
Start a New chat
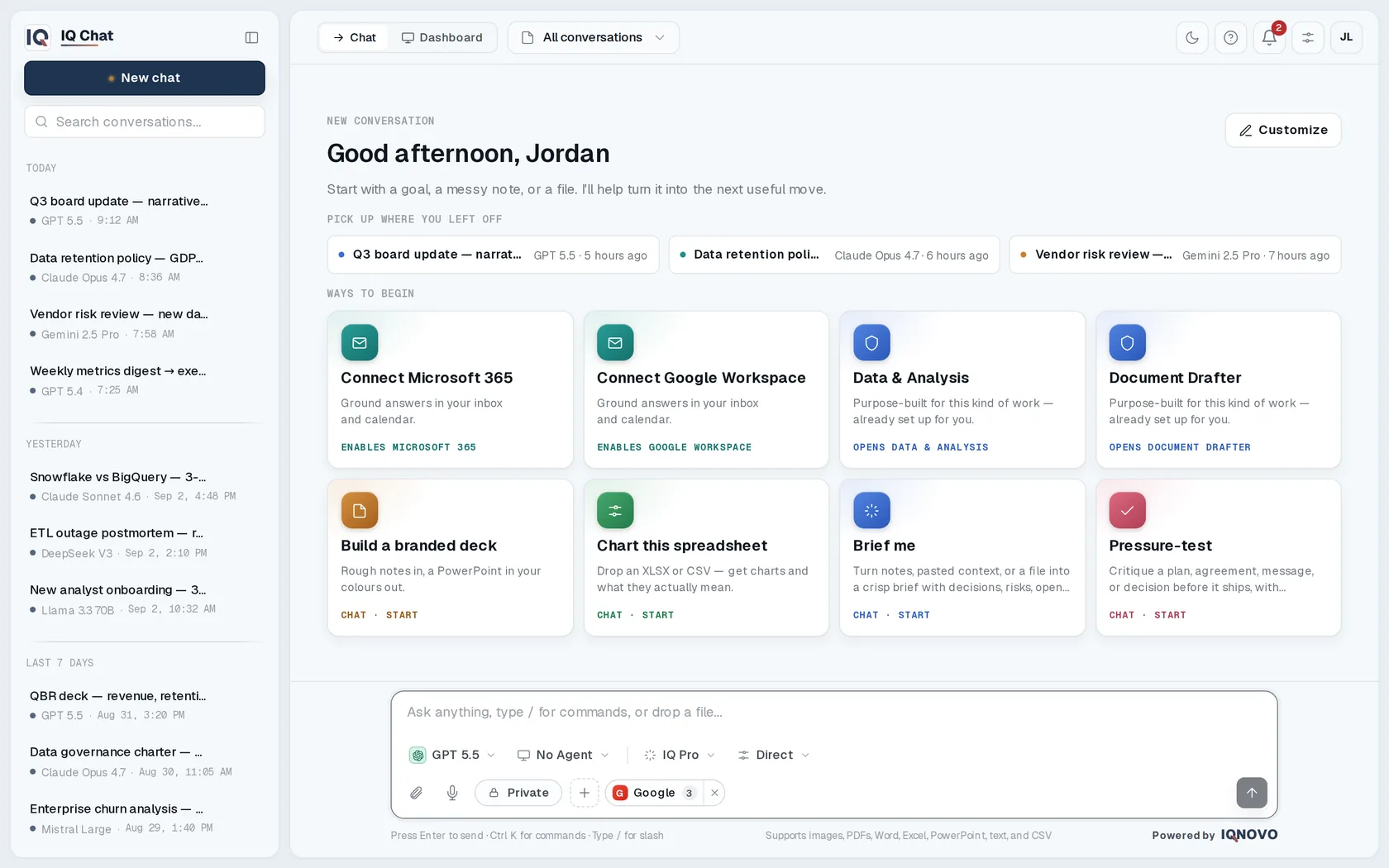coord(145,78)
